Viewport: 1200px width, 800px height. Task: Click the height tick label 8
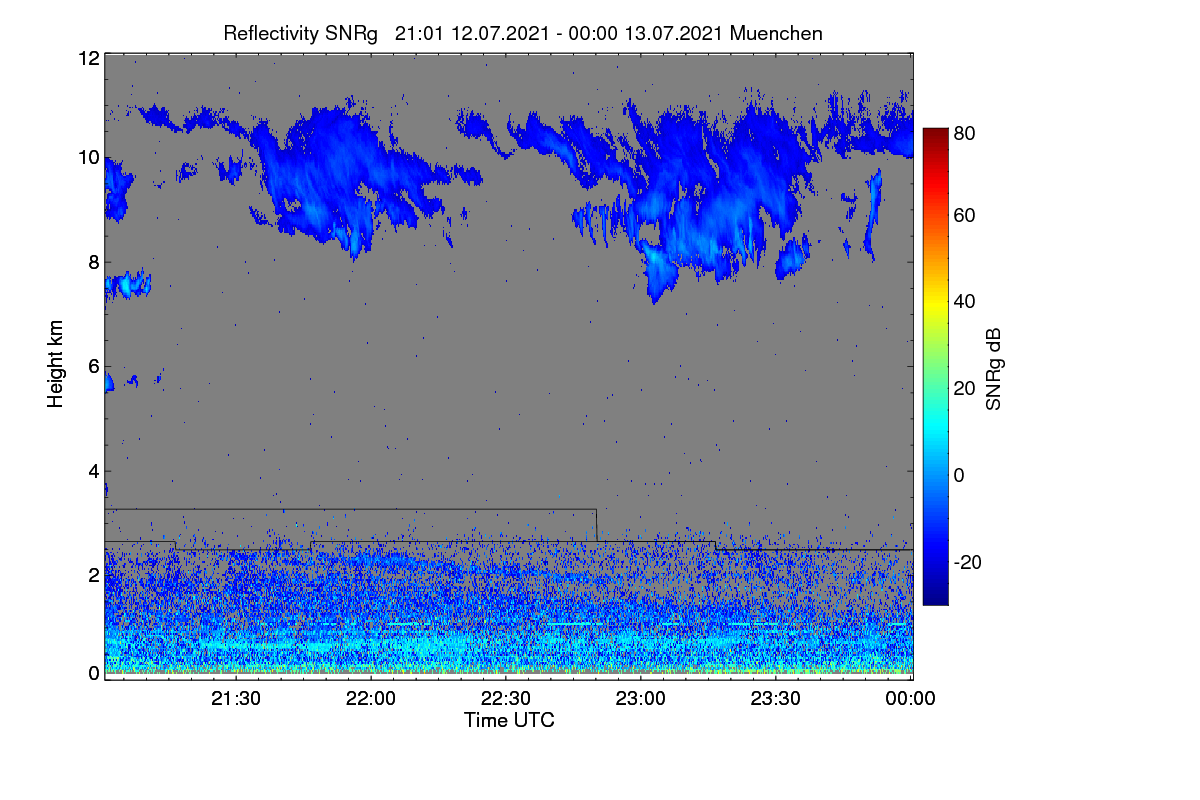tap(93, 262)
